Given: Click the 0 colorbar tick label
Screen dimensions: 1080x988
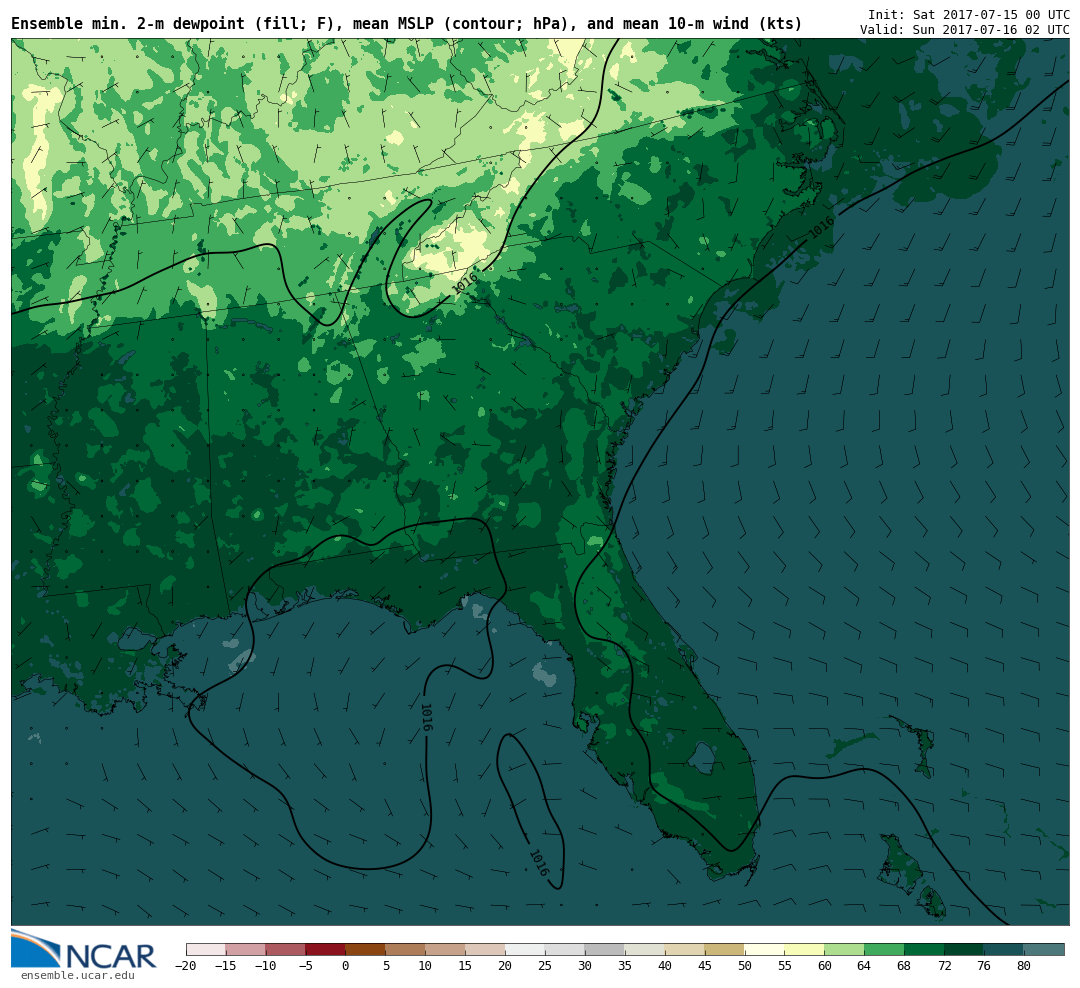Looking at the screenshot, I should coord(346,966).
